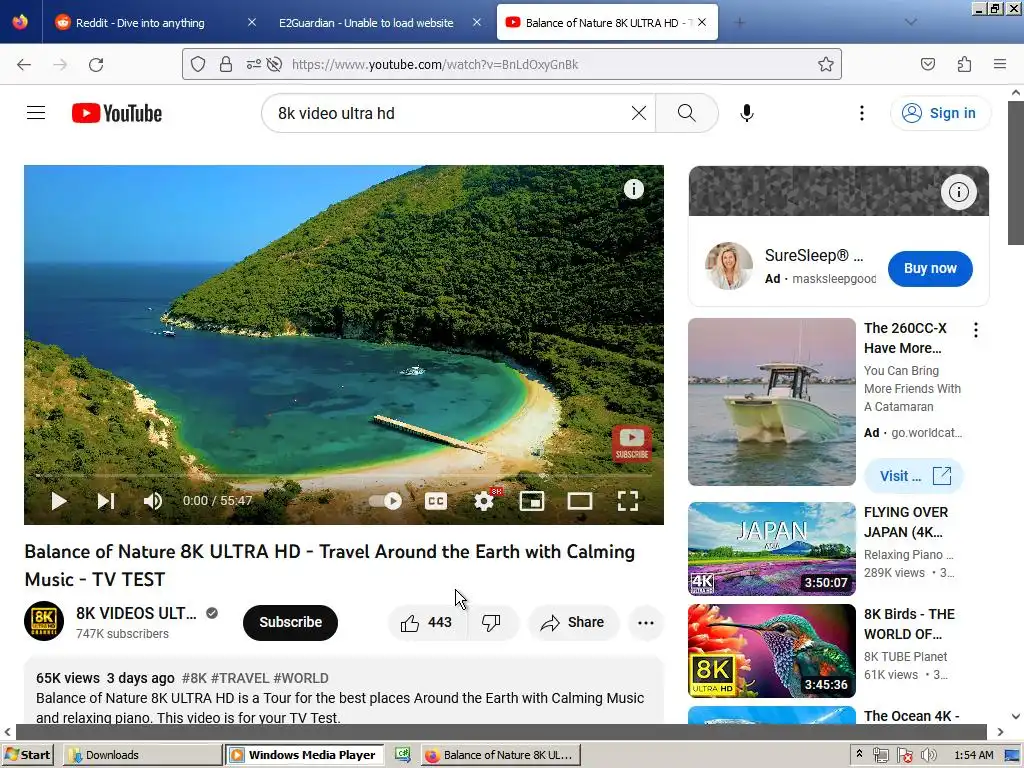
Task: Open video settings gear icon
Action: 484,501
